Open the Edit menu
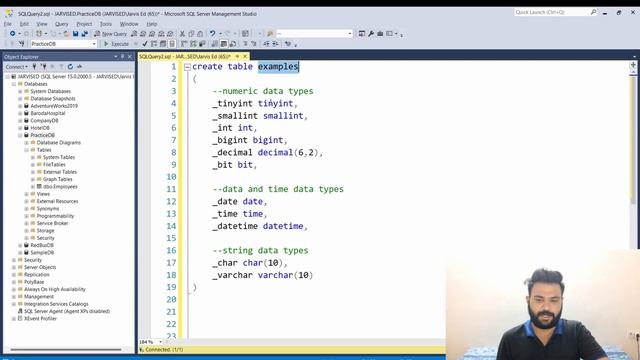The height and width of the screenshot is (360, 640). point(24,24)
